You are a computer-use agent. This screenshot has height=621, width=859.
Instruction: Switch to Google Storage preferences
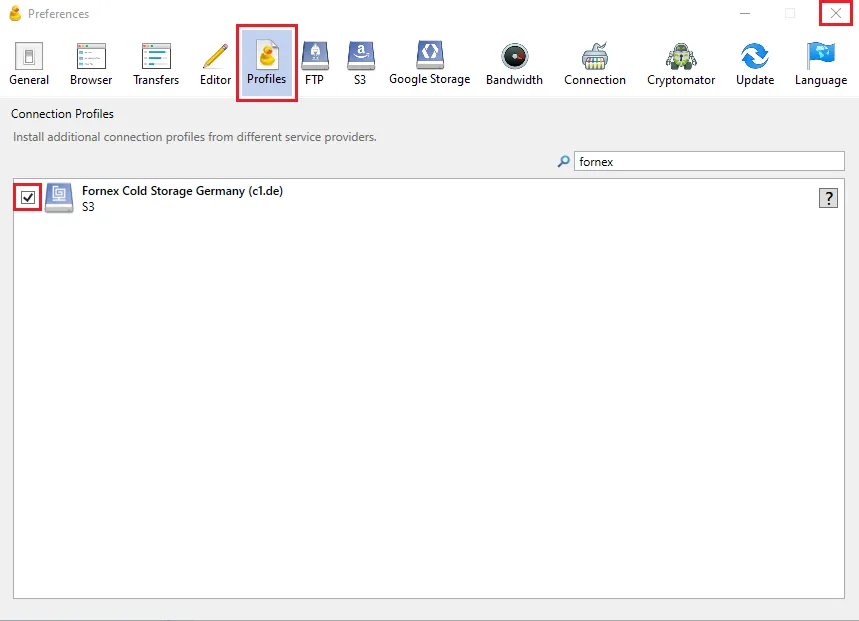point(430,64)
